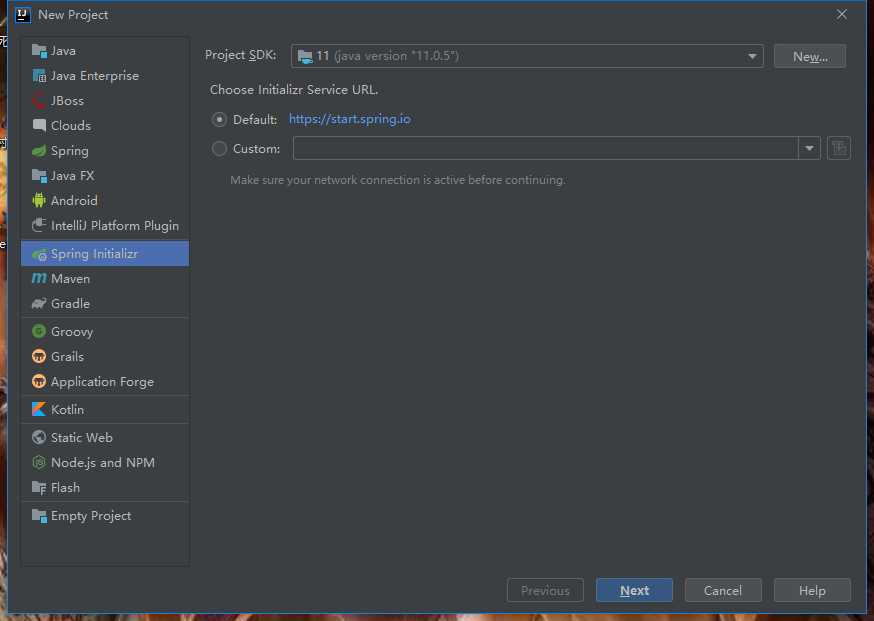The height and width of the screenshot is (621, 874).
Task: Click the network connection notice text
Action: pos(398,180)
